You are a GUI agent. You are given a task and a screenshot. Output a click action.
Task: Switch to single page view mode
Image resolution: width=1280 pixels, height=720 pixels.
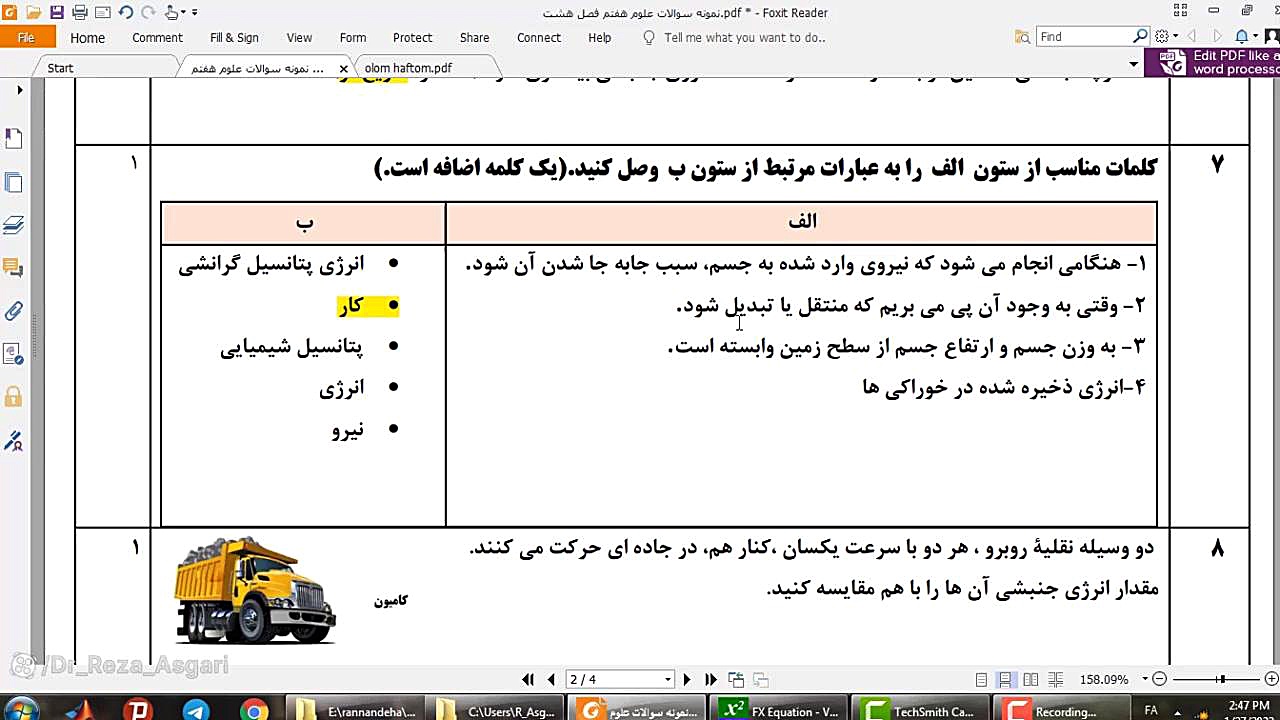pyautogui.click(x=982, y=680)
